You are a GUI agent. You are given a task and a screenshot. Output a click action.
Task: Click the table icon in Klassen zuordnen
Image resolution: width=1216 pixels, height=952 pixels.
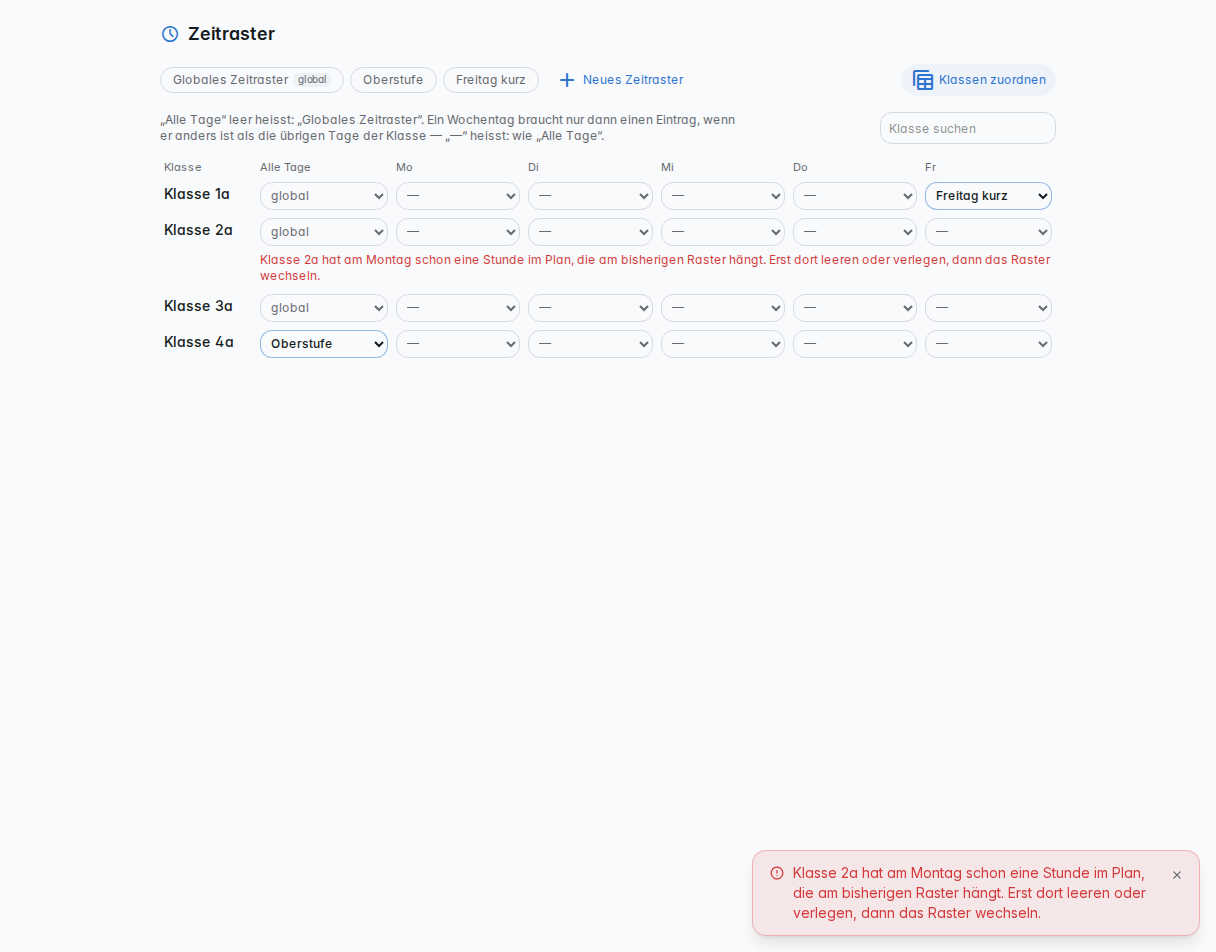[923, 80]
